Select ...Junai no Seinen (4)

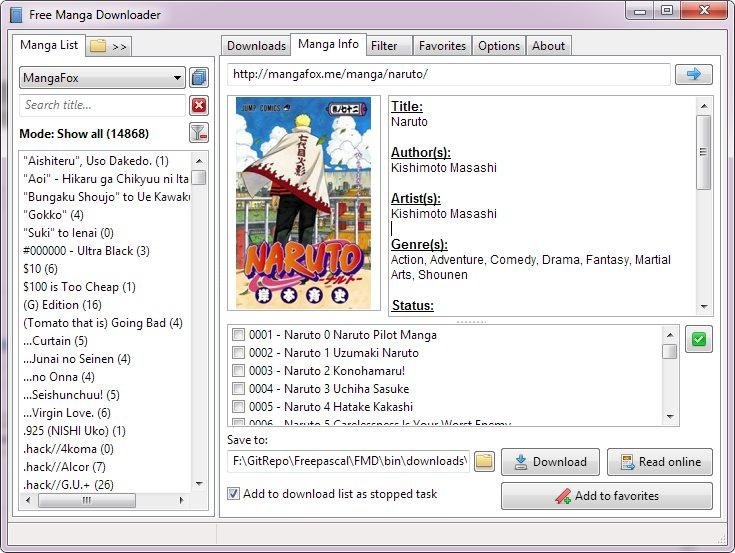77,359
